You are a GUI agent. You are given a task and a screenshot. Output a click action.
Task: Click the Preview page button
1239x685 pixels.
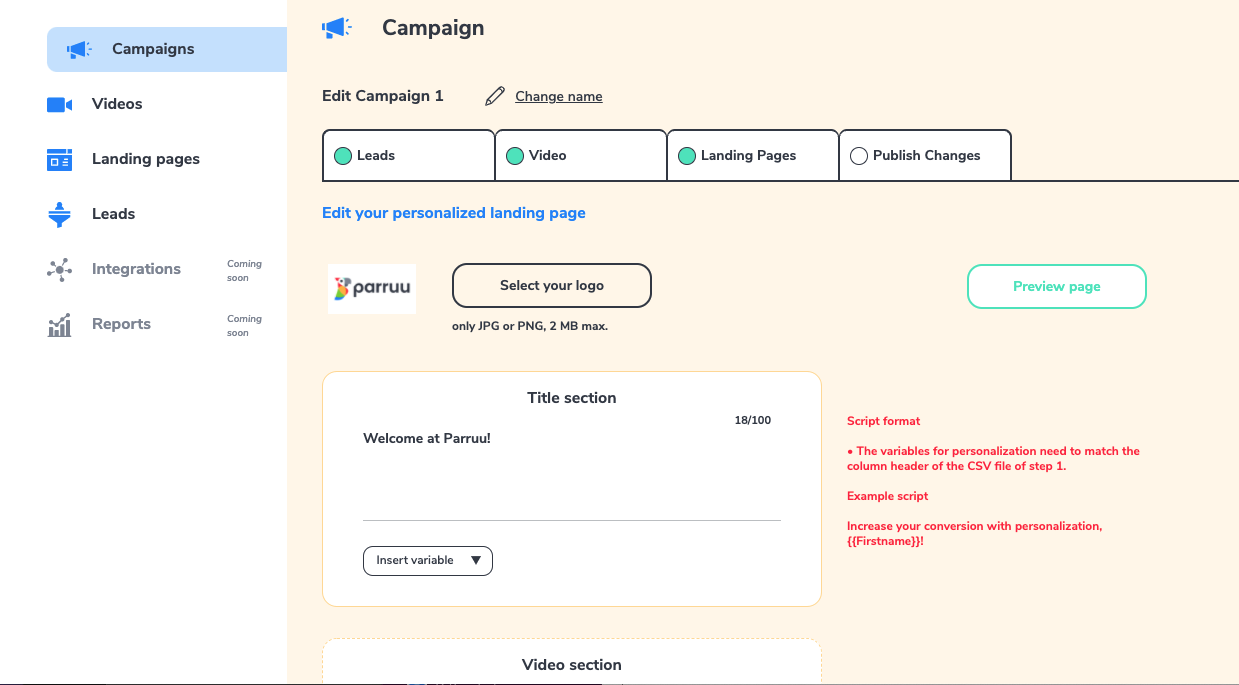point(1056,287)
